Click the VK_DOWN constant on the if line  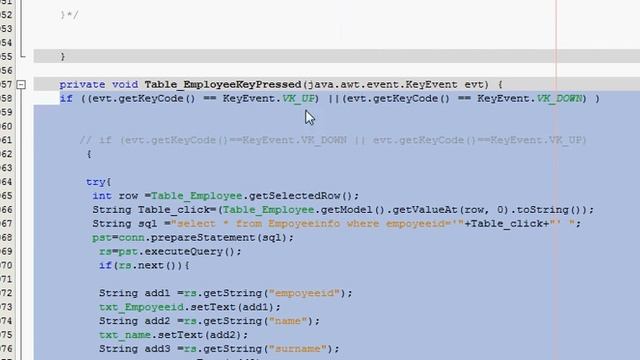pyautogui.click(x=559, y=98)
